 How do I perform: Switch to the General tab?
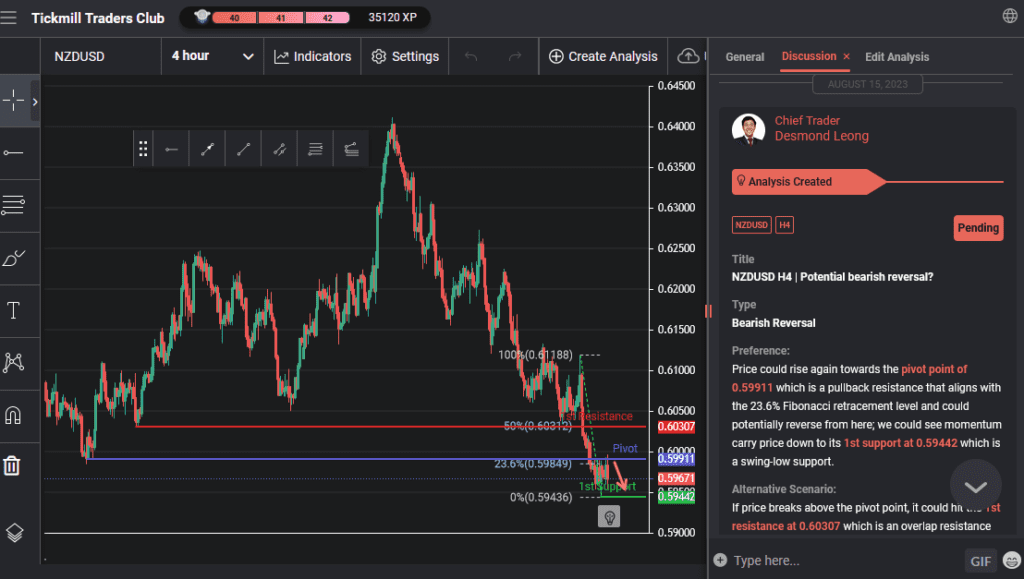tap(744, 57)
